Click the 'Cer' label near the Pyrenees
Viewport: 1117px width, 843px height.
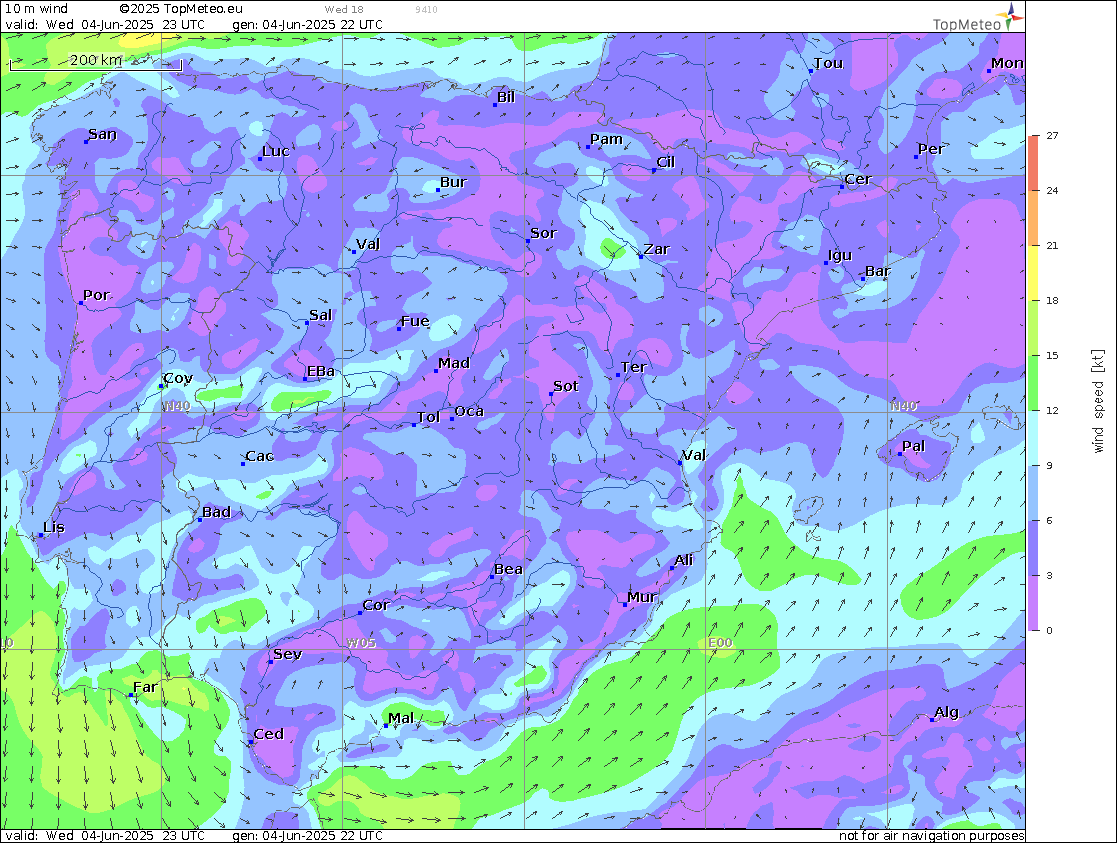click(858, 180)
